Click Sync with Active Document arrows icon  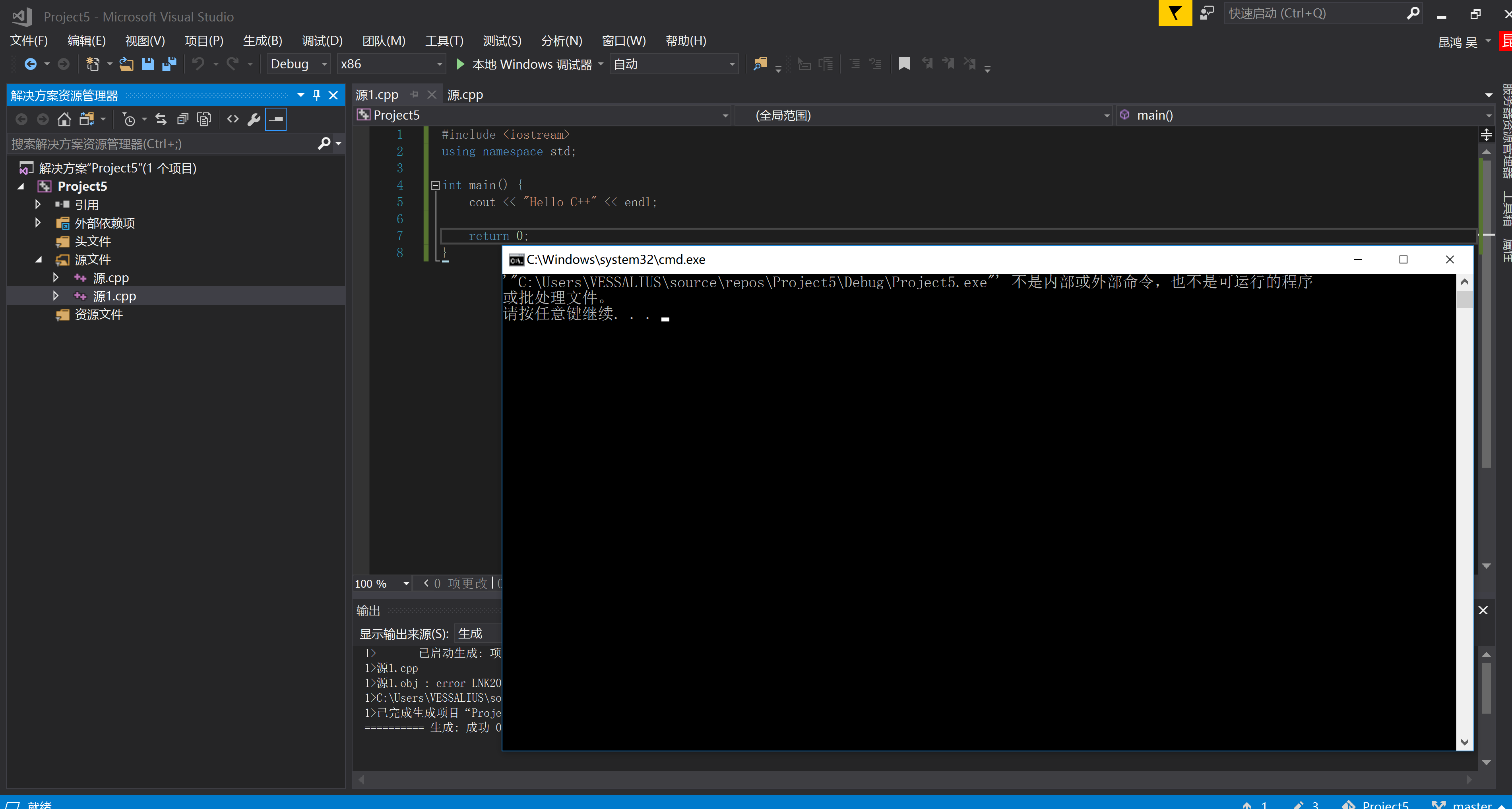click(x=161, y=120)
